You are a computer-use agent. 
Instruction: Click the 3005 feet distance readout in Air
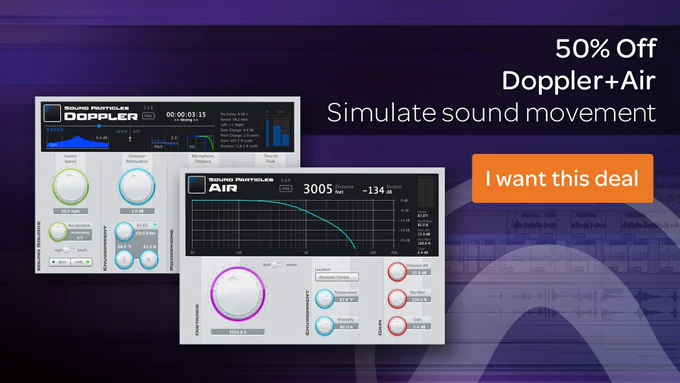pyautogui.click(x=328, y=189)
